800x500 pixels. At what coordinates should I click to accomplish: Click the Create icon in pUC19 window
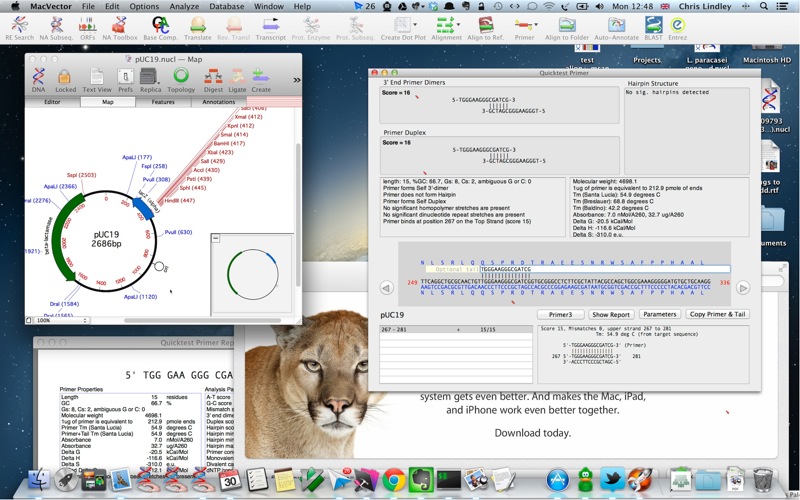click(261, 80)
